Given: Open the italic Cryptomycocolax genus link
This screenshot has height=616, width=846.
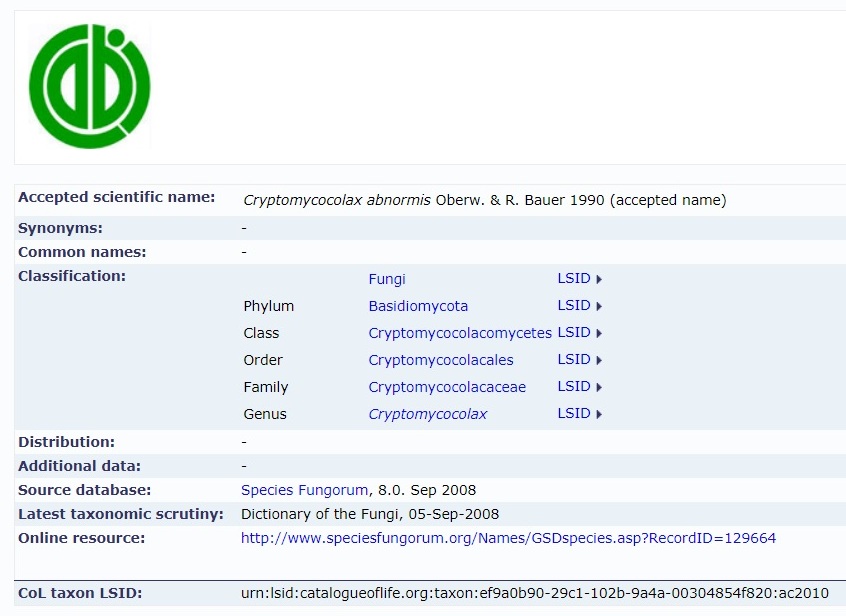Looking at the screenshot, I should (x=428, y=414).
